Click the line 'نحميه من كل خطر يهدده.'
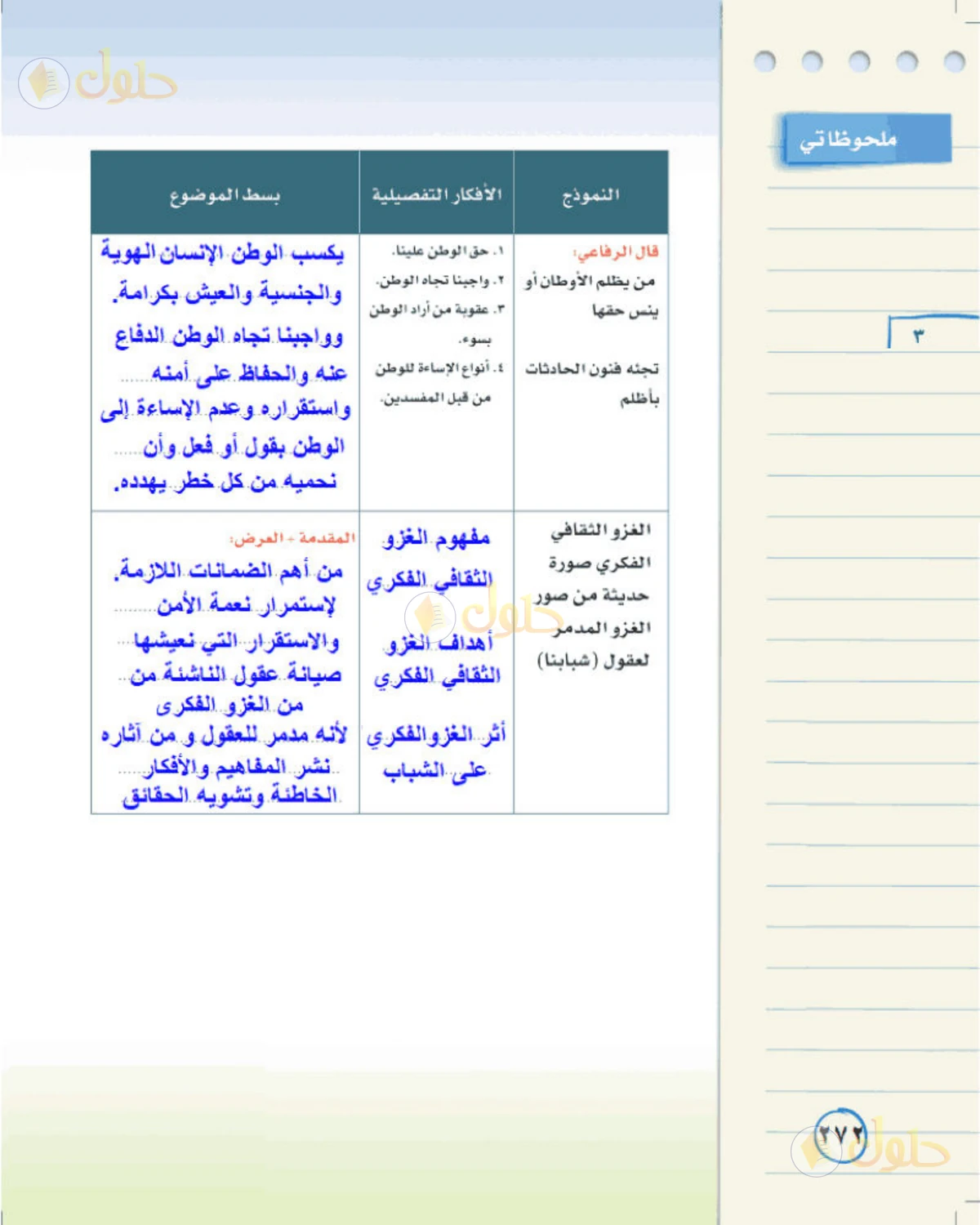Viewport: 980px width, 1225px height. click(x=225, y=482)
